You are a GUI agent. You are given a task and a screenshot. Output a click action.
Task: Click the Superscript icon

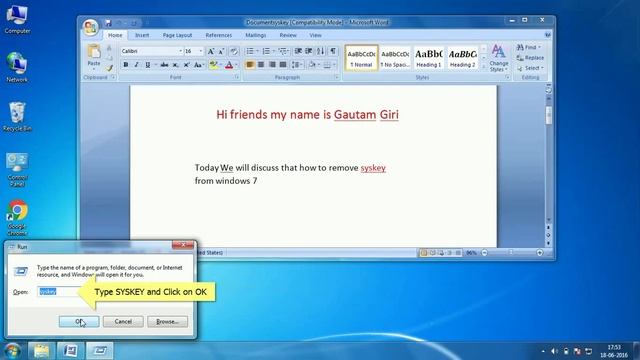tap(186, 65)
